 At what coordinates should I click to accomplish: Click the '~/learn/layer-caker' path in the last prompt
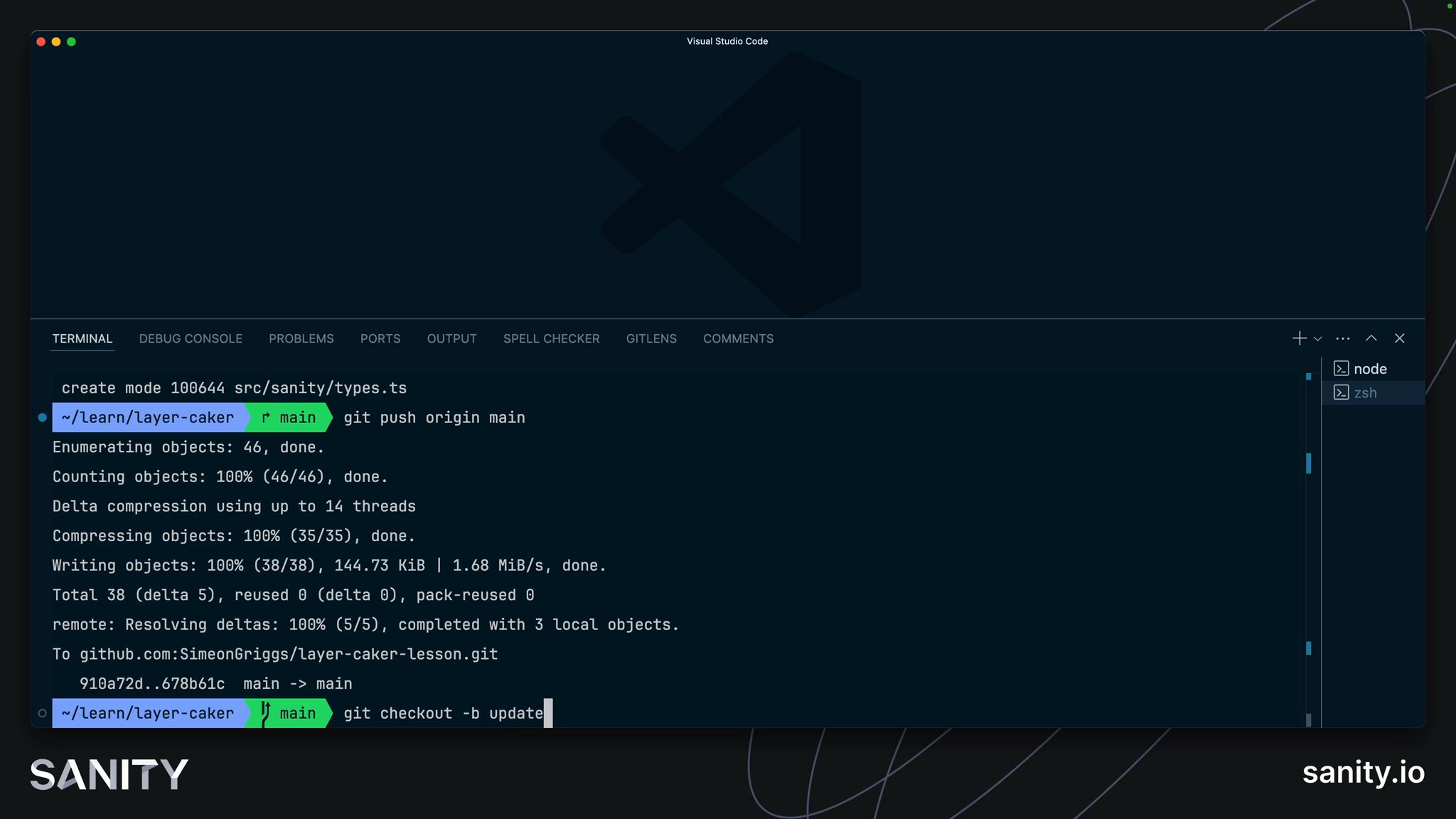pyautogui.click(x=148, y=713)
